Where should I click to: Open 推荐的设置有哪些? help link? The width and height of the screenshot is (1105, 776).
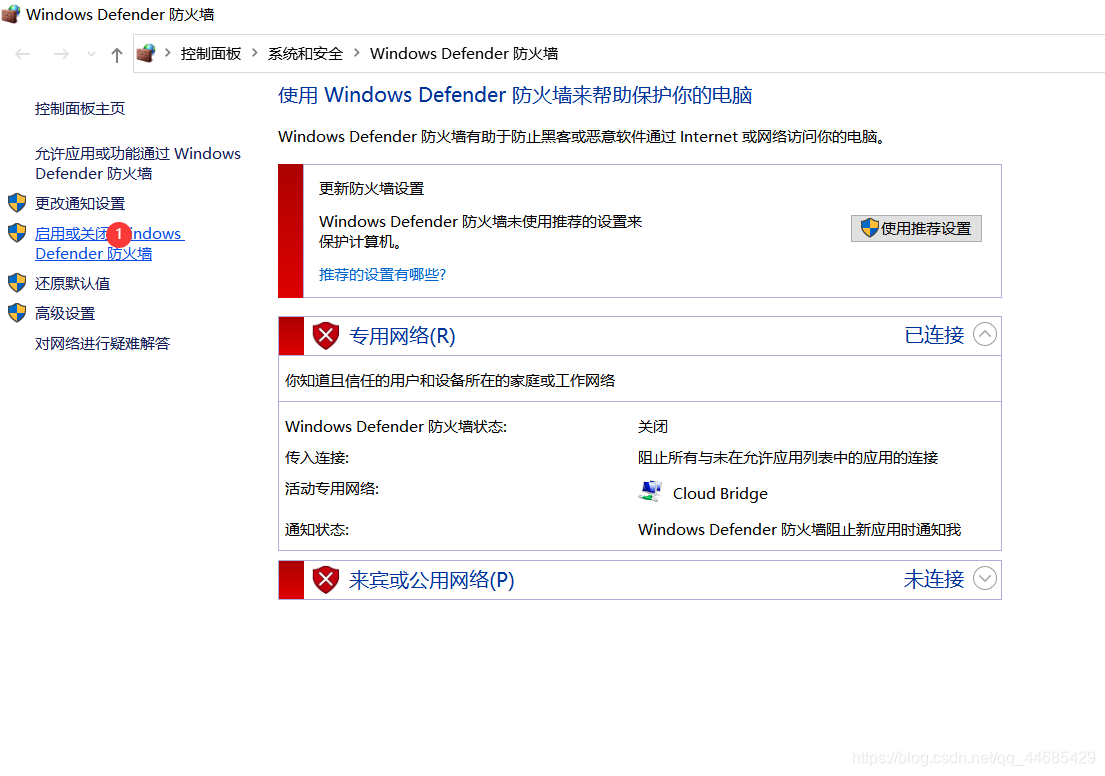pyautogui.click(x=382, y=274)
